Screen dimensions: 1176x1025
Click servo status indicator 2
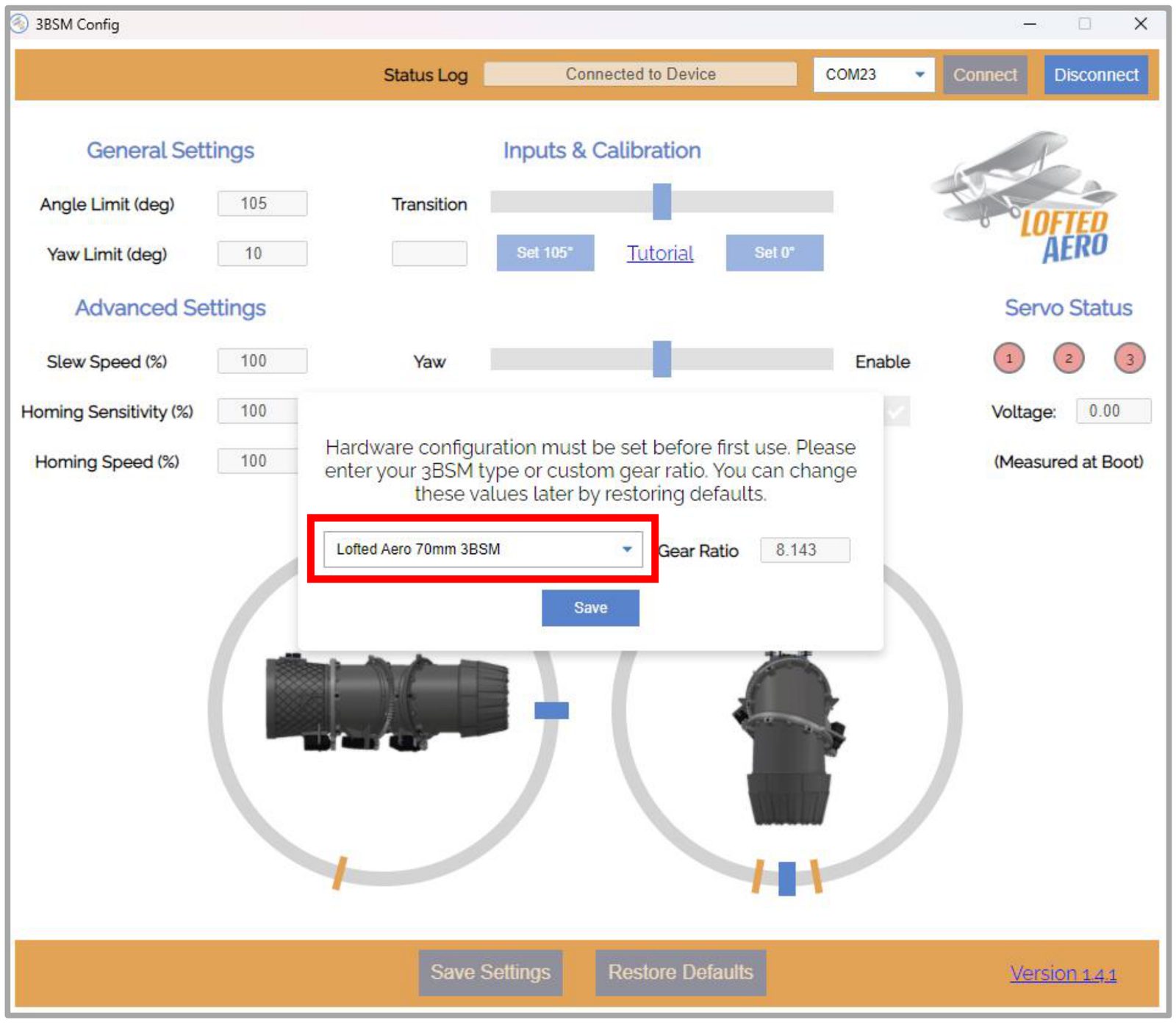click(1069, 359)
